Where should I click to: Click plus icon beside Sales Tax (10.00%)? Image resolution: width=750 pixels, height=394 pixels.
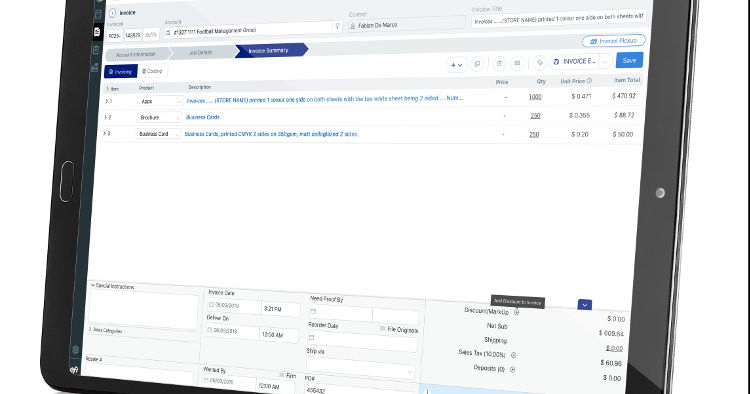[514, 355]
